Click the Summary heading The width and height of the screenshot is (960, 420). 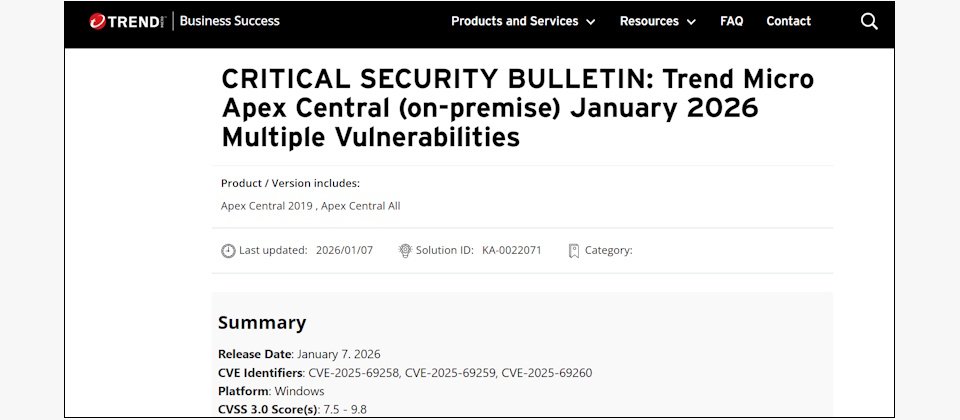pos(262,322)
